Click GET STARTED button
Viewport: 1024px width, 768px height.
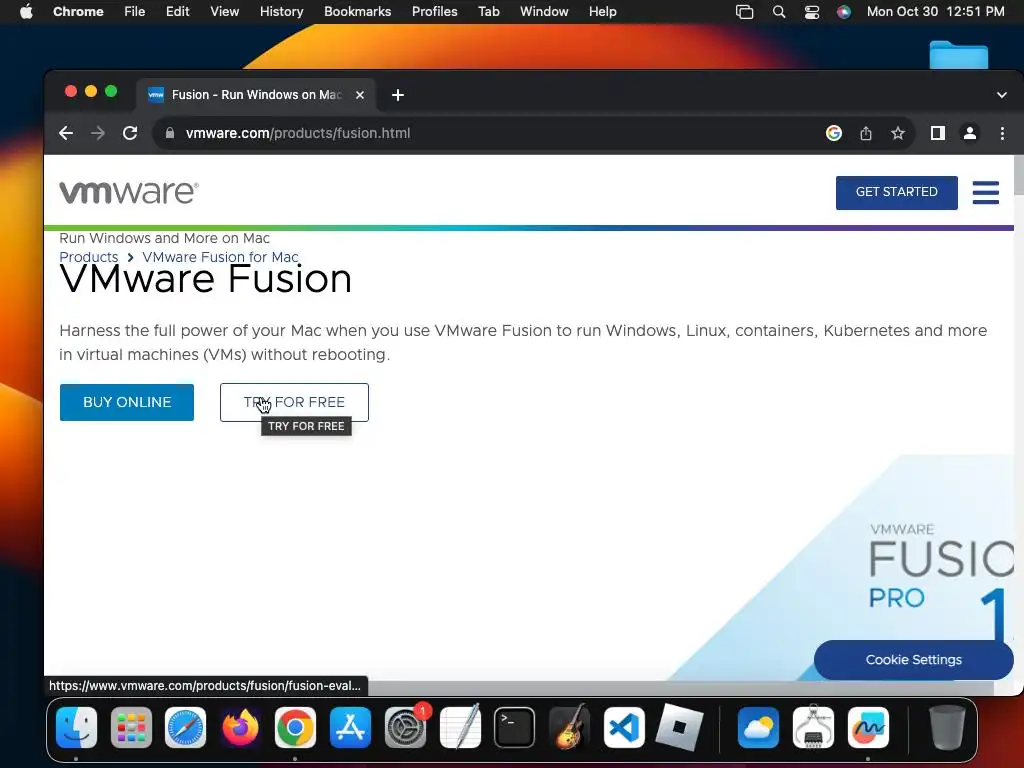pos(897,193)
